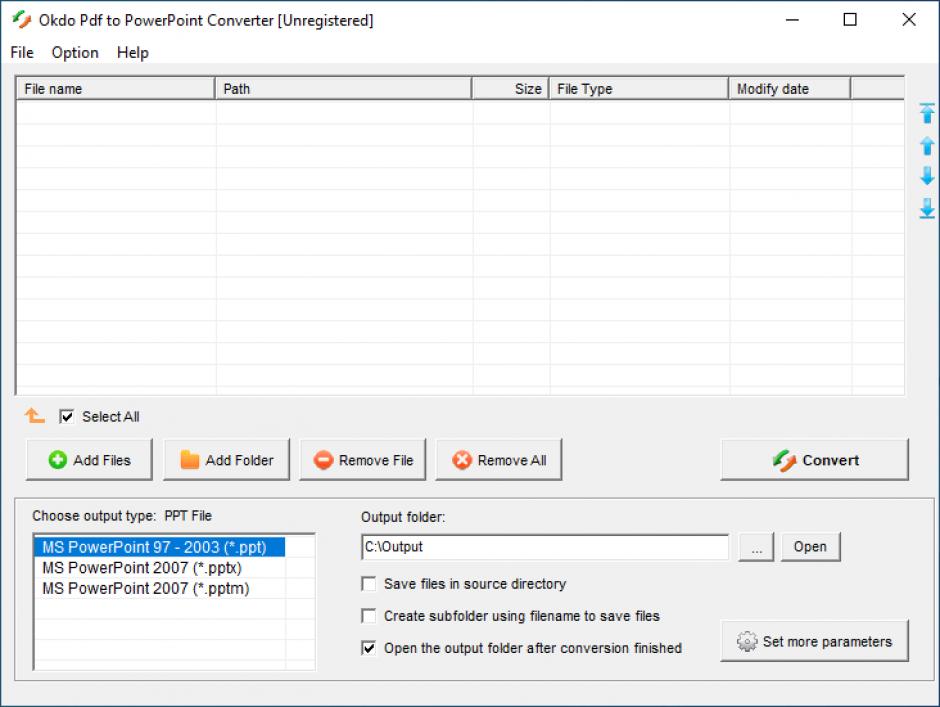This screenshot has height=707, width=940.
Task: Sort by Modify date column header
Action: click(790, 89)
